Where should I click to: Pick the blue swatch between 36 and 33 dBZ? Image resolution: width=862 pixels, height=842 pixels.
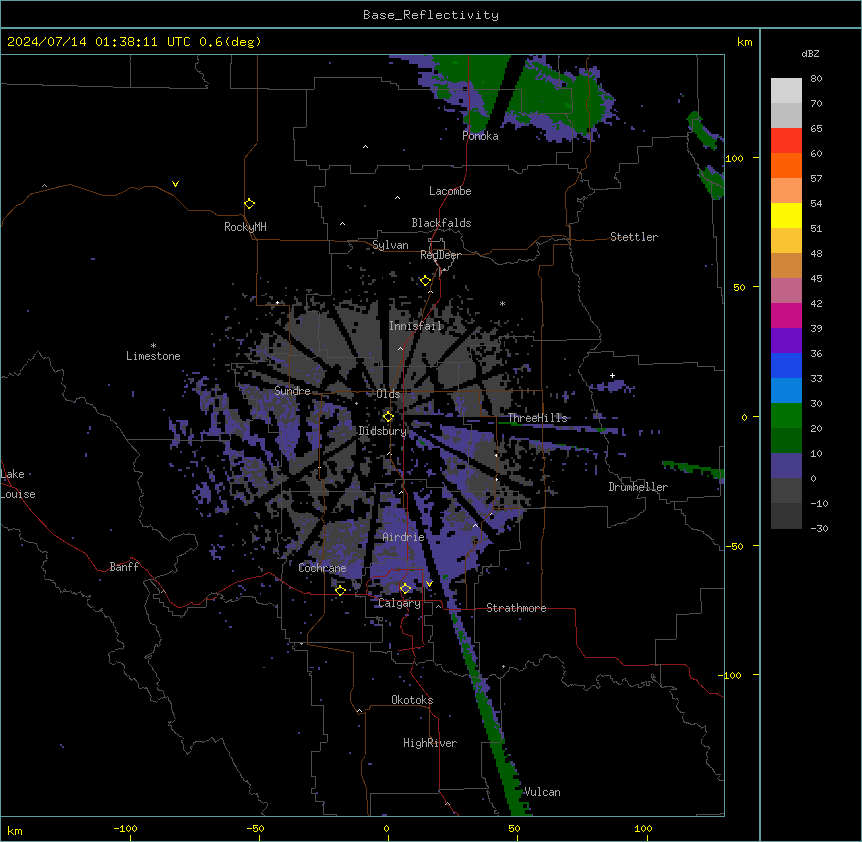[786, 365]
